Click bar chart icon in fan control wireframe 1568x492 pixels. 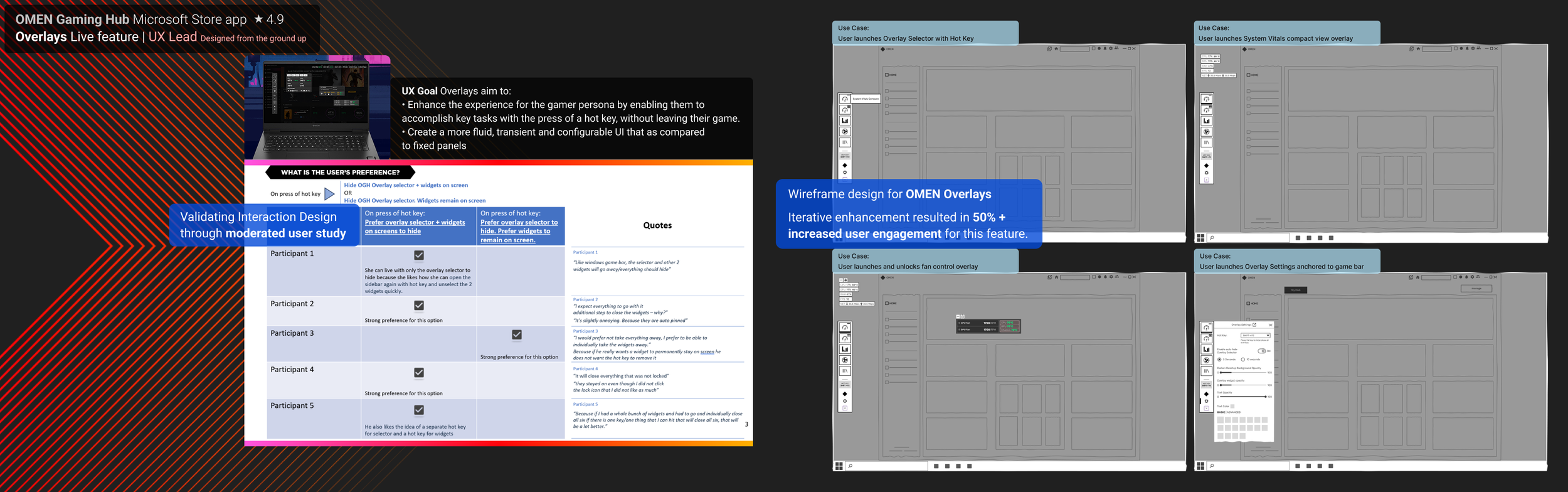845,349
